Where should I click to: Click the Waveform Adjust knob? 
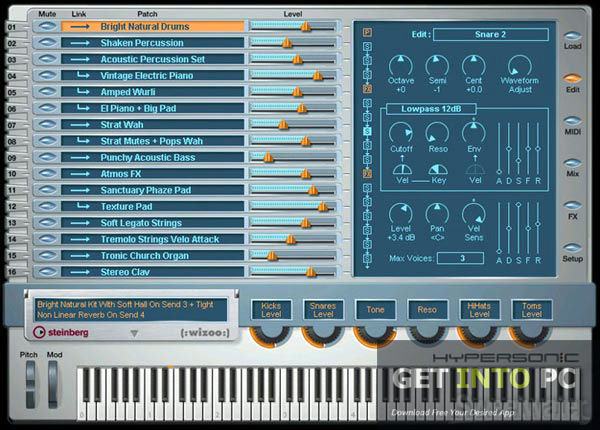519,65
